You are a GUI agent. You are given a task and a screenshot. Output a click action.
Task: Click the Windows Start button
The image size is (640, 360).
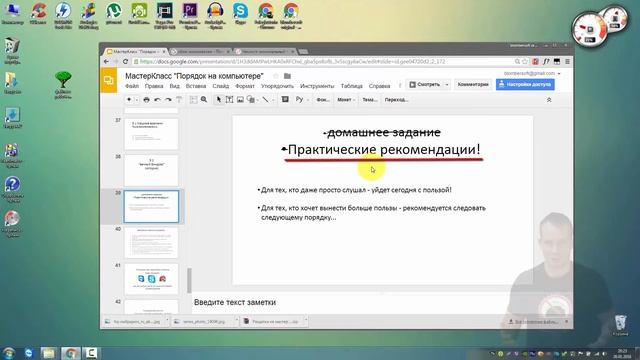pyautogui.click(x=8, y=353)
